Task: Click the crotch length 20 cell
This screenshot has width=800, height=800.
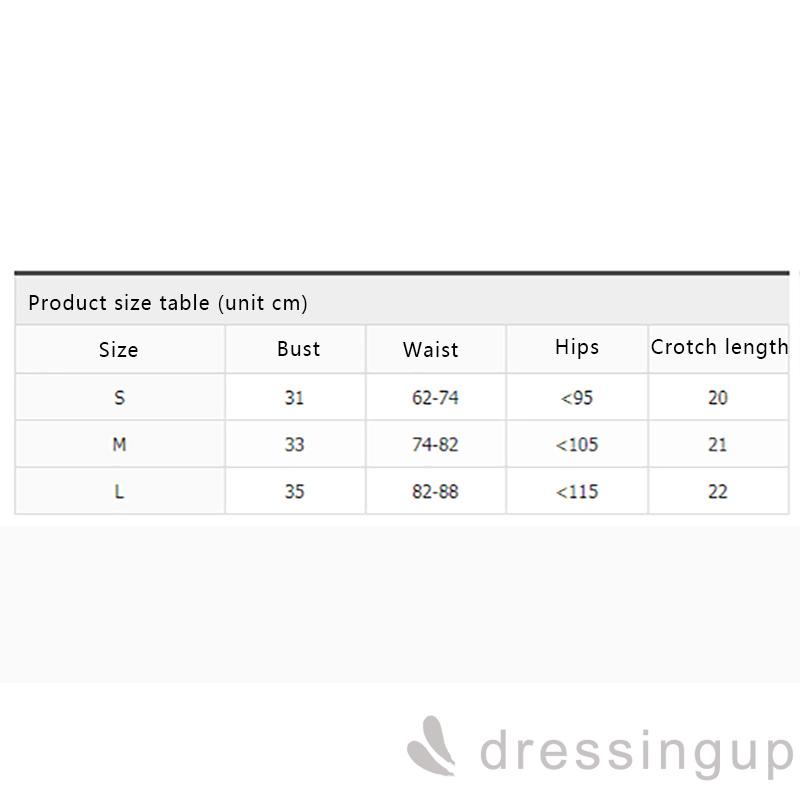Action: coord(718,398)
